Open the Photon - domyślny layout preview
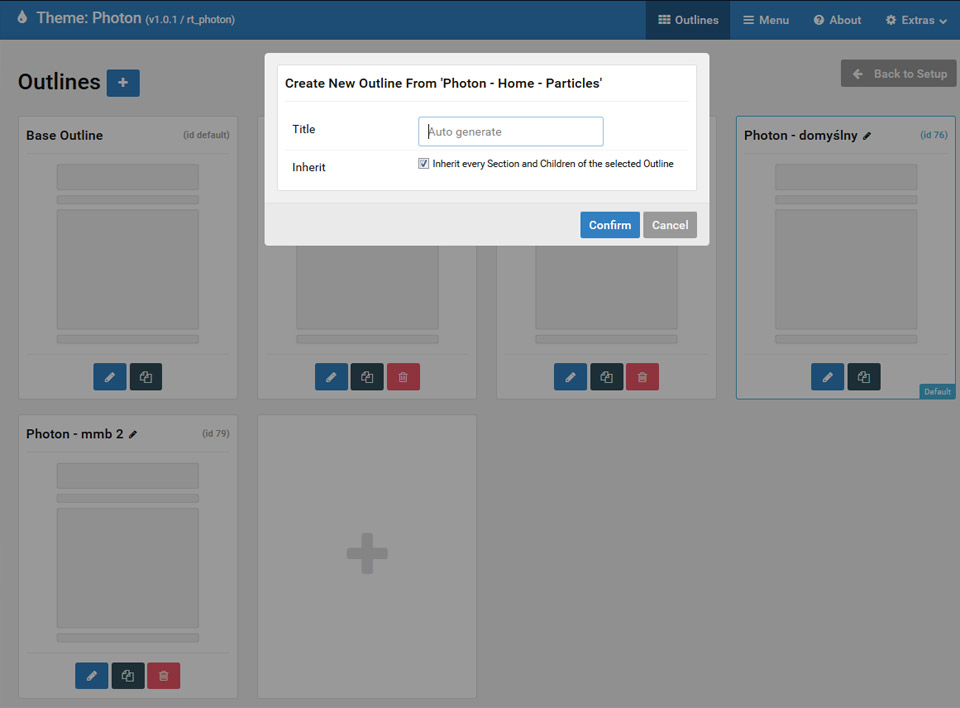The image size is (960, 708). pos(846,254)
